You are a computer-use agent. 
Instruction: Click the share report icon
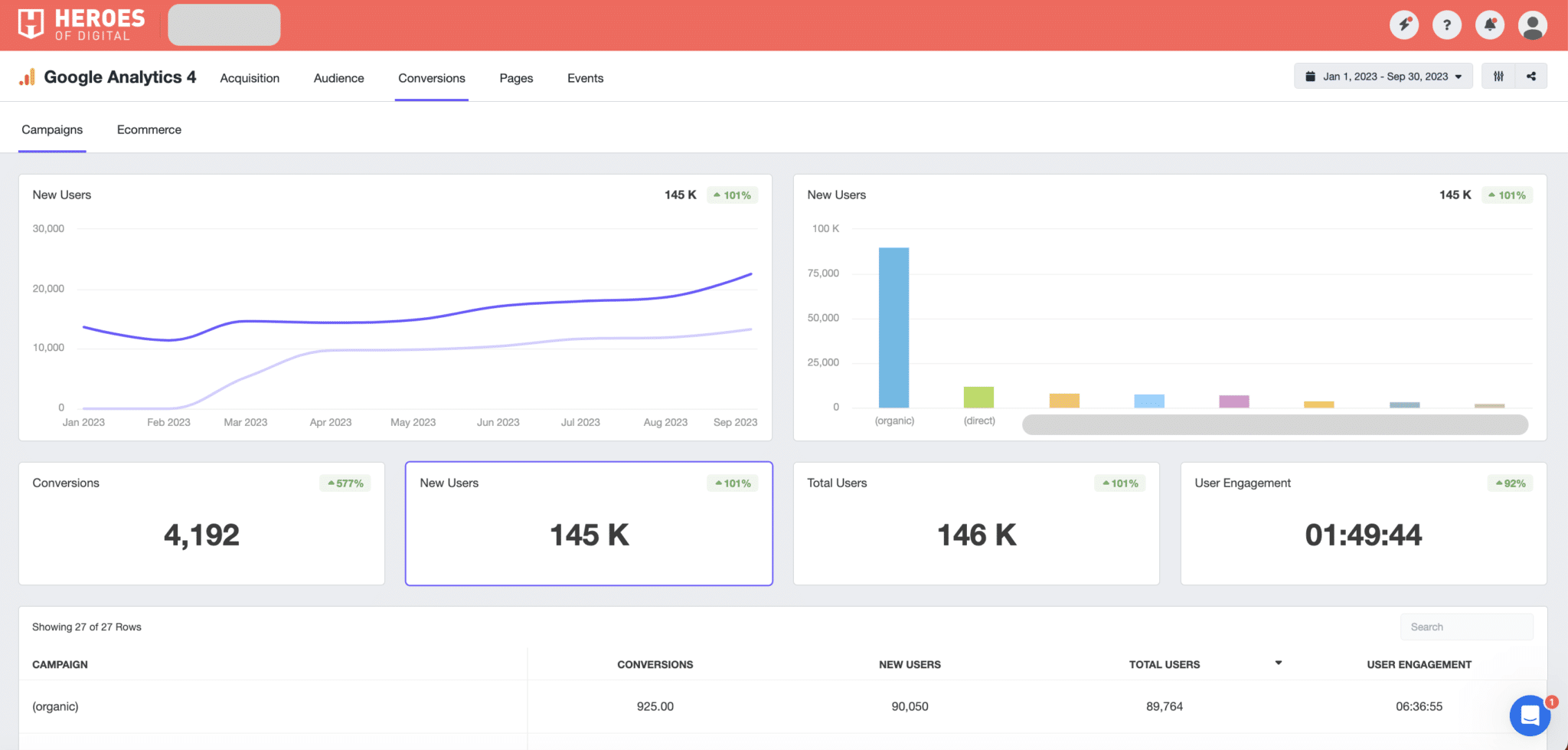pos(1530,76)
